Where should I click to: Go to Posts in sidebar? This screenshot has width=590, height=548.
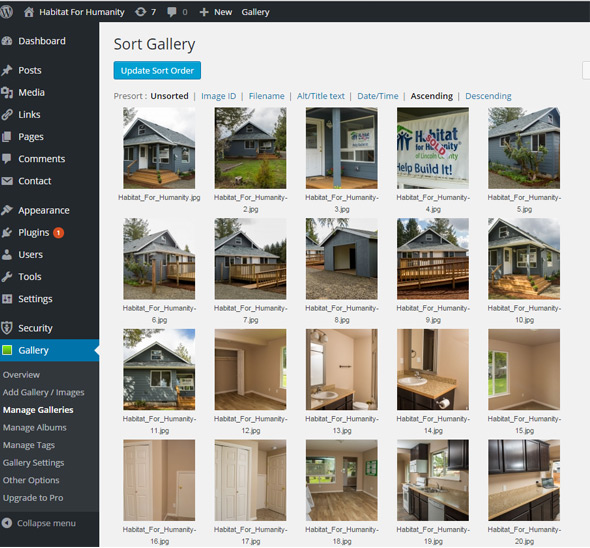pos(30,70)
